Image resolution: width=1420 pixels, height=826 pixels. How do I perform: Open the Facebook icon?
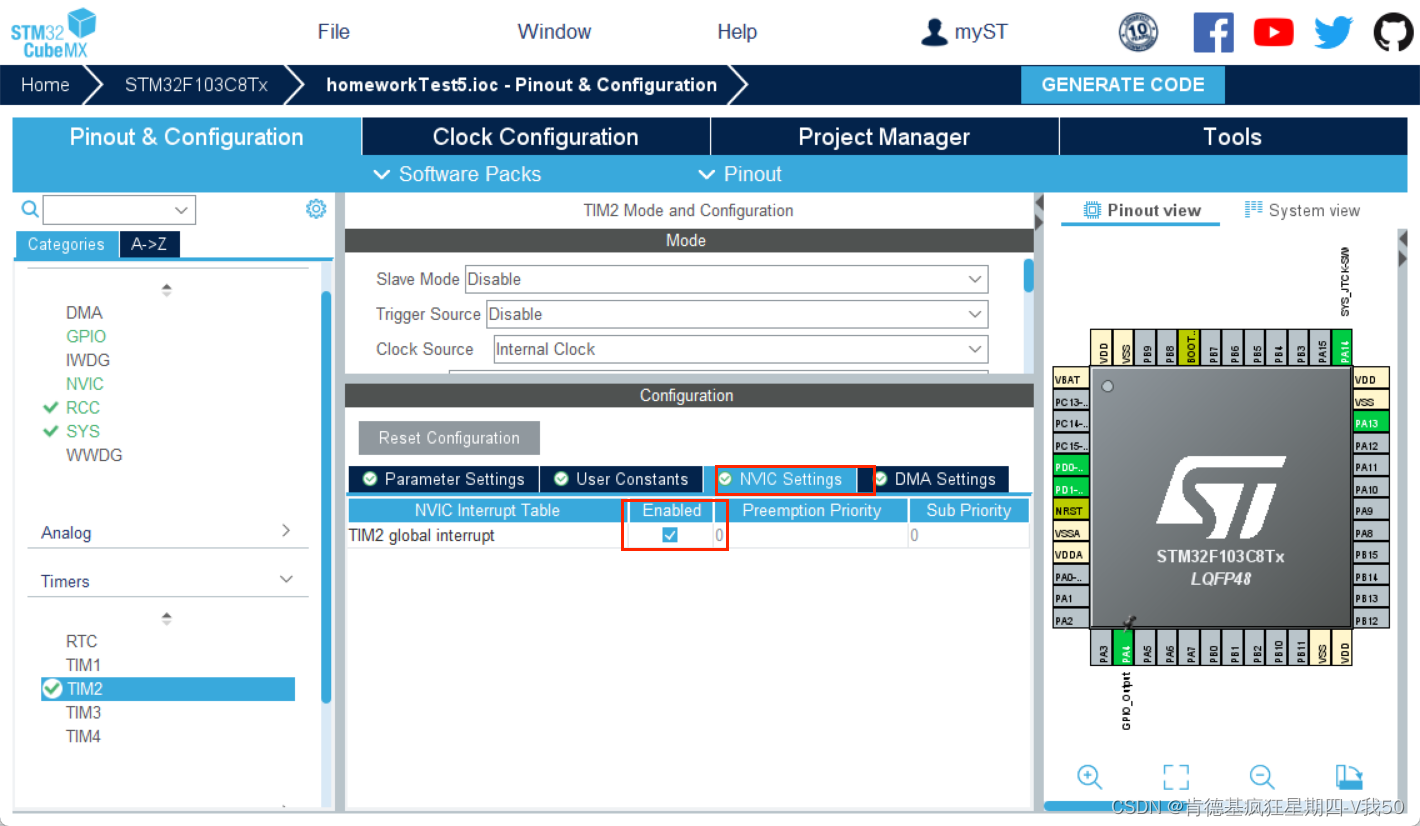coord(1213,32)
